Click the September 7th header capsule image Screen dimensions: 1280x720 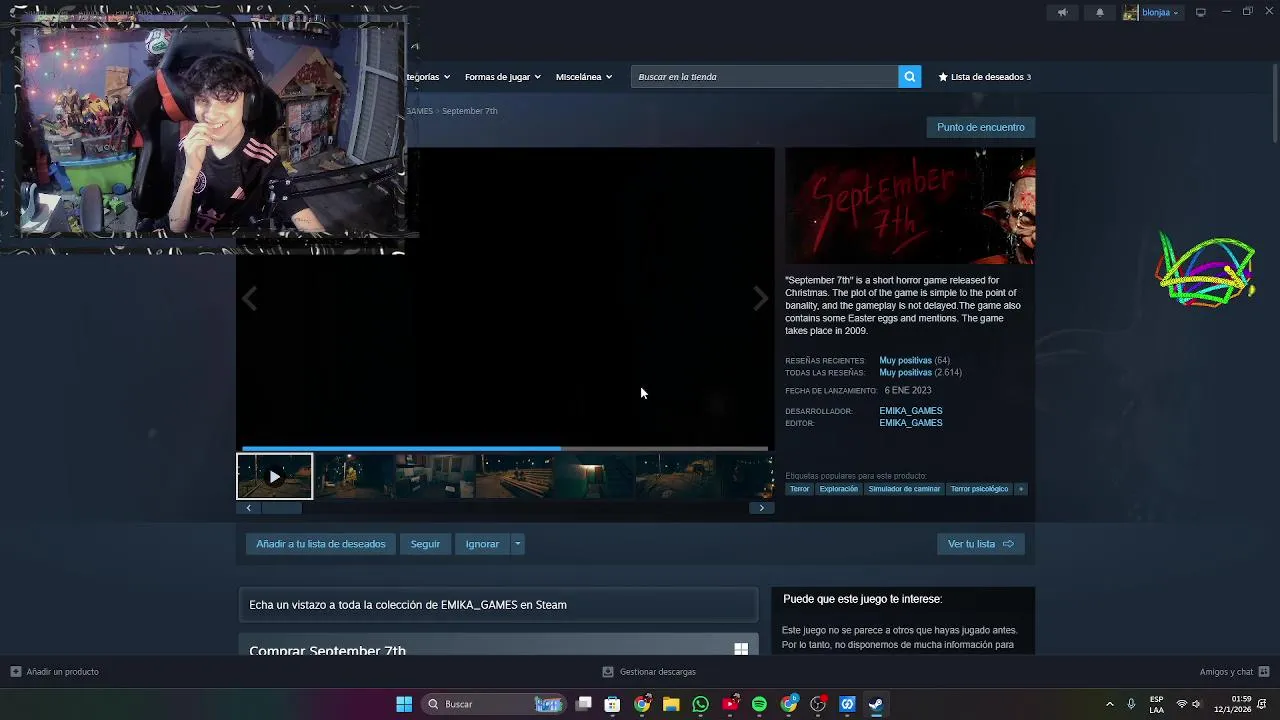[x=910, y=206]
